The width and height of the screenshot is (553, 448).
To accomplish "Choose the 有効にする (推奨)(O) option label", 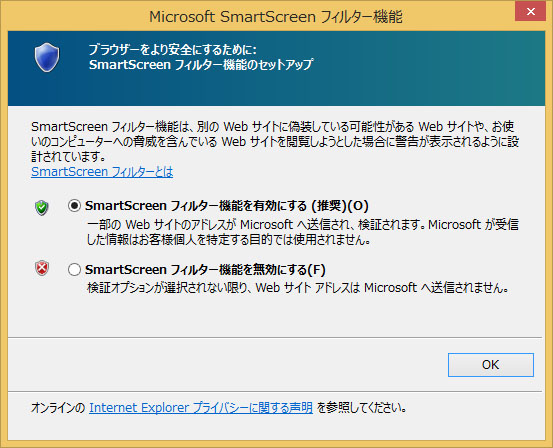I will click(227, 206).
